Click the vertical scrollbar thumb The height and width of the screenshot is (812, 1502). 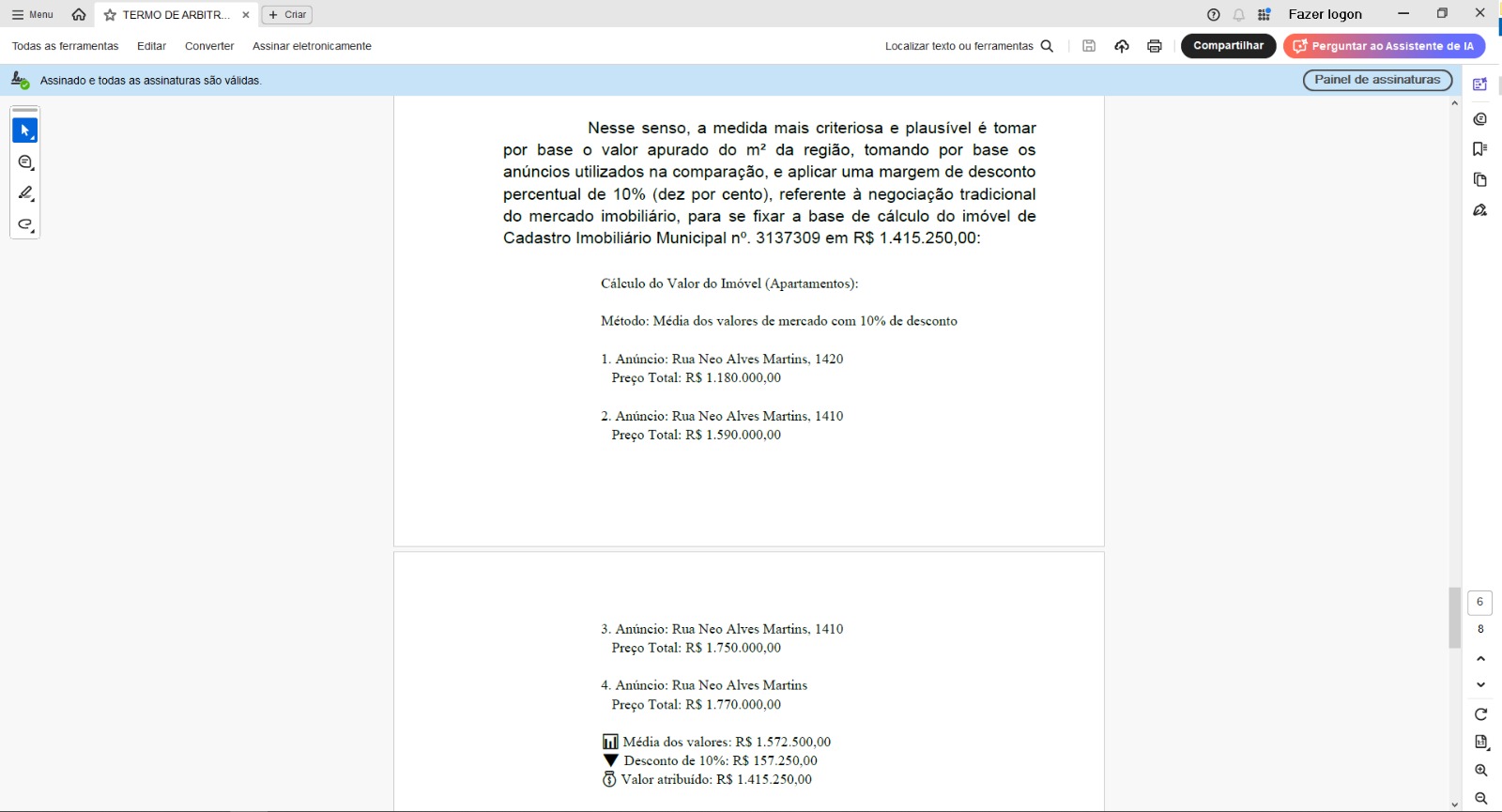[x=1454, y=617]
